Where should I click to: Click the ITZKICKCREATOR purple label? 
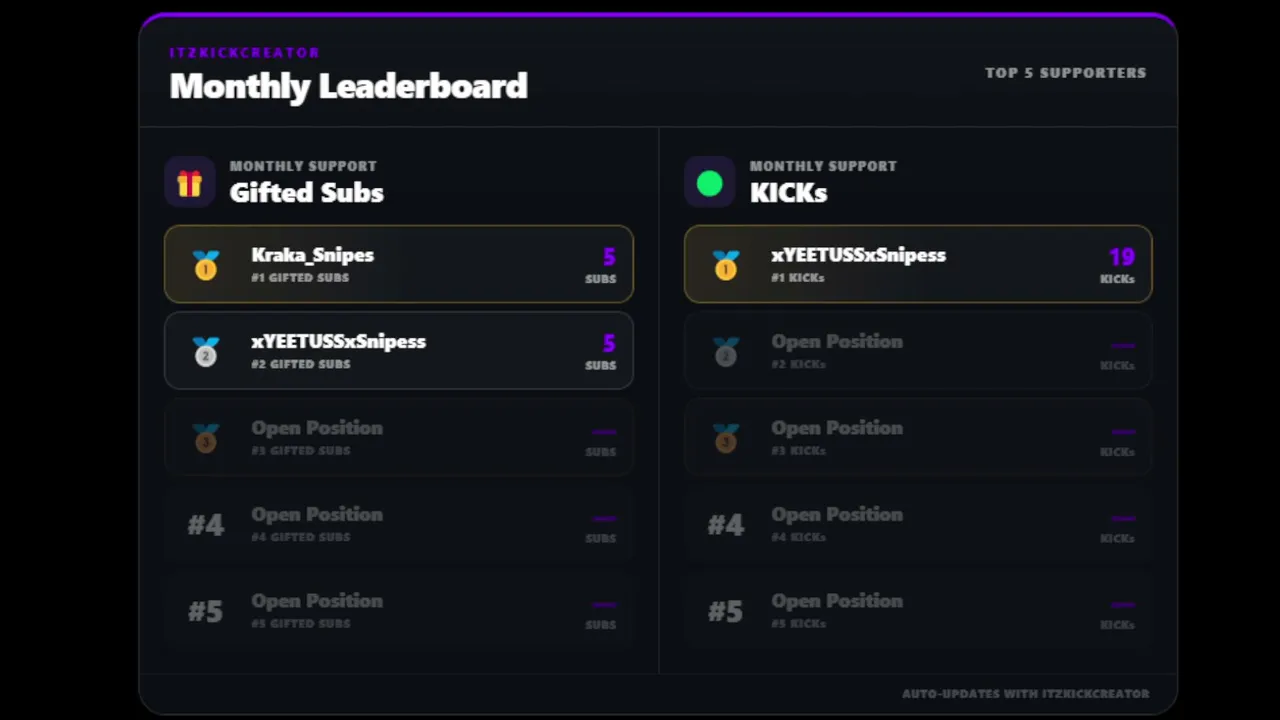pyautogui.click(x=245, y=52)
